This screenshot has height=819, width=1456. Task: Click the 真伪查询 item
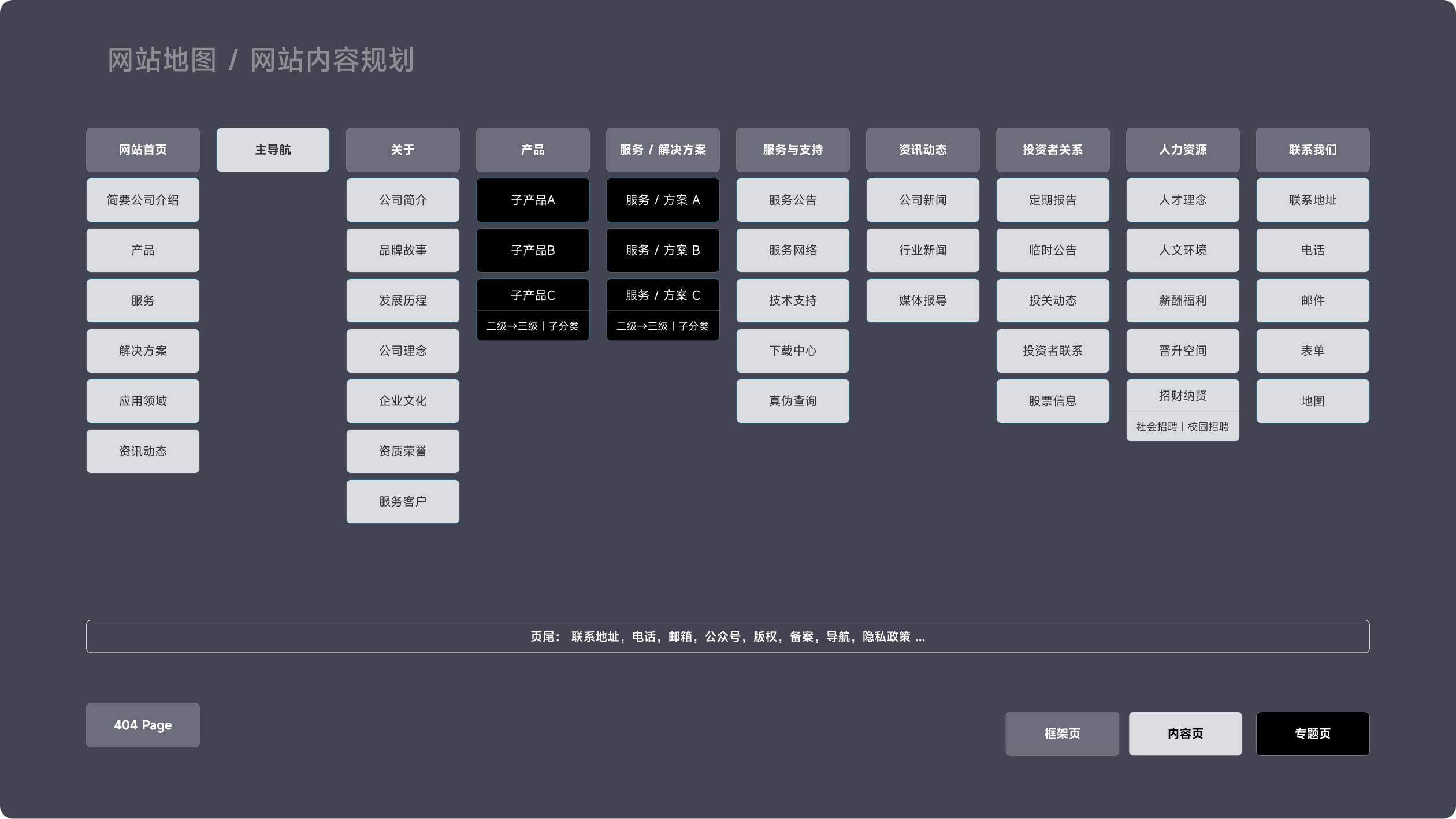click(793, 401)
